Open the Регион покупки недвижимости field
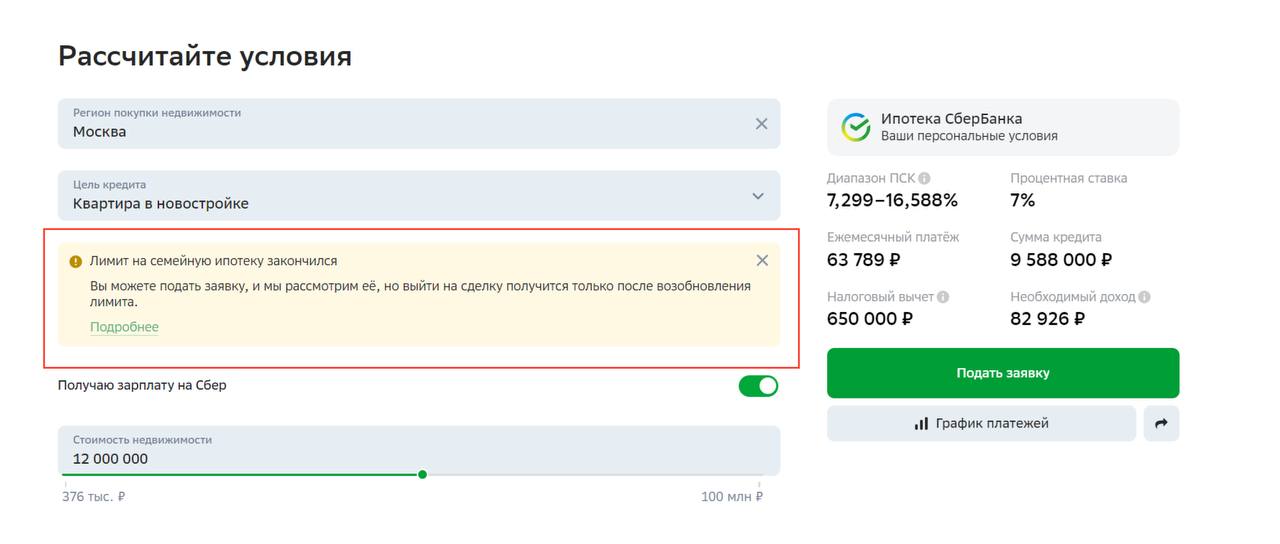Image resolution: width=1280 pixels, height=544 pixels. 400,124
